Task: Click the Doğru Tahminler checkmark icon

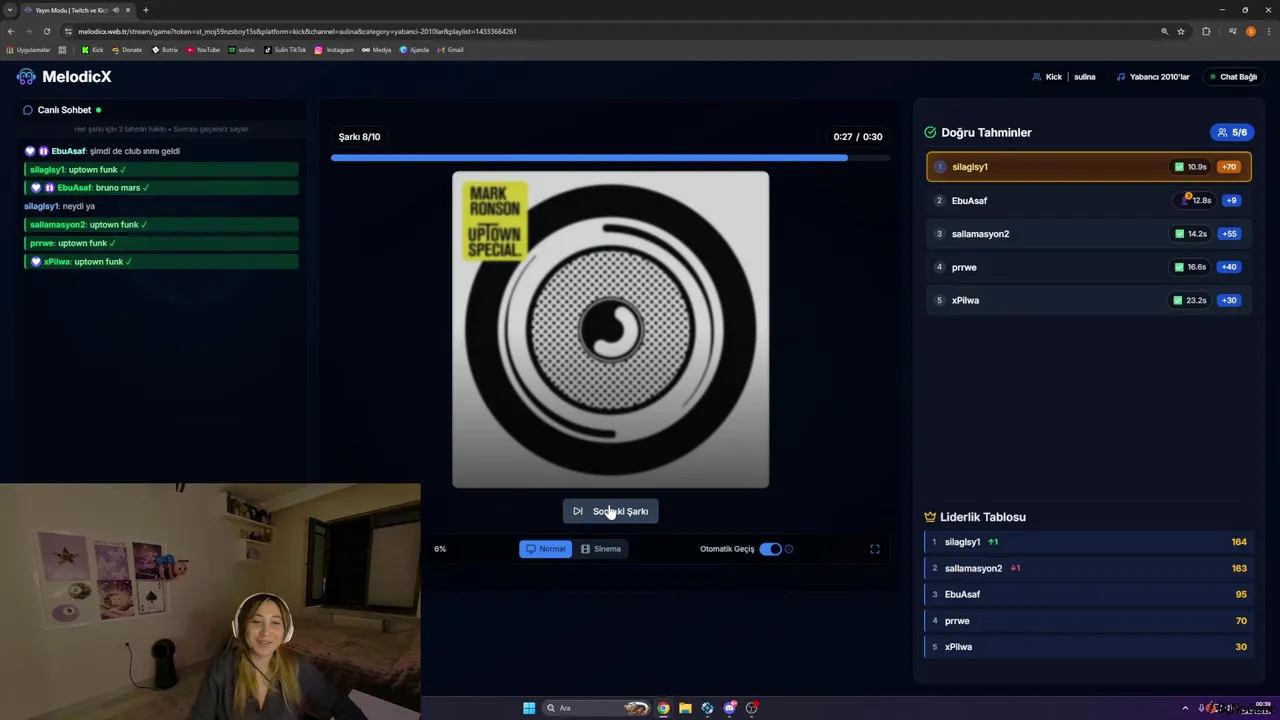Action: point(930,132)
